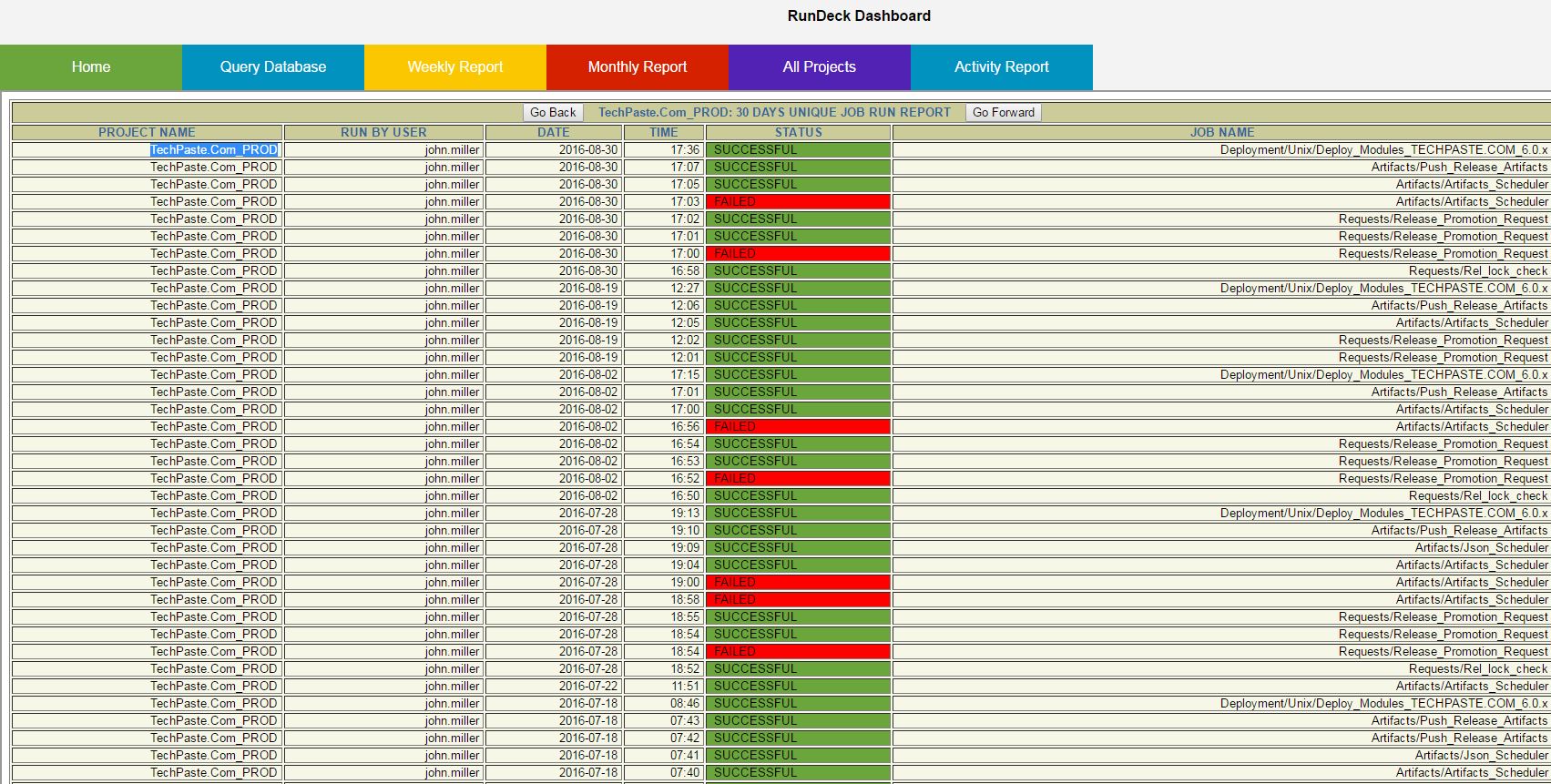Click the Deploy_Modules job at 2016-07-18 08:46
The image size is (1551, 784).
[1383, 704]
